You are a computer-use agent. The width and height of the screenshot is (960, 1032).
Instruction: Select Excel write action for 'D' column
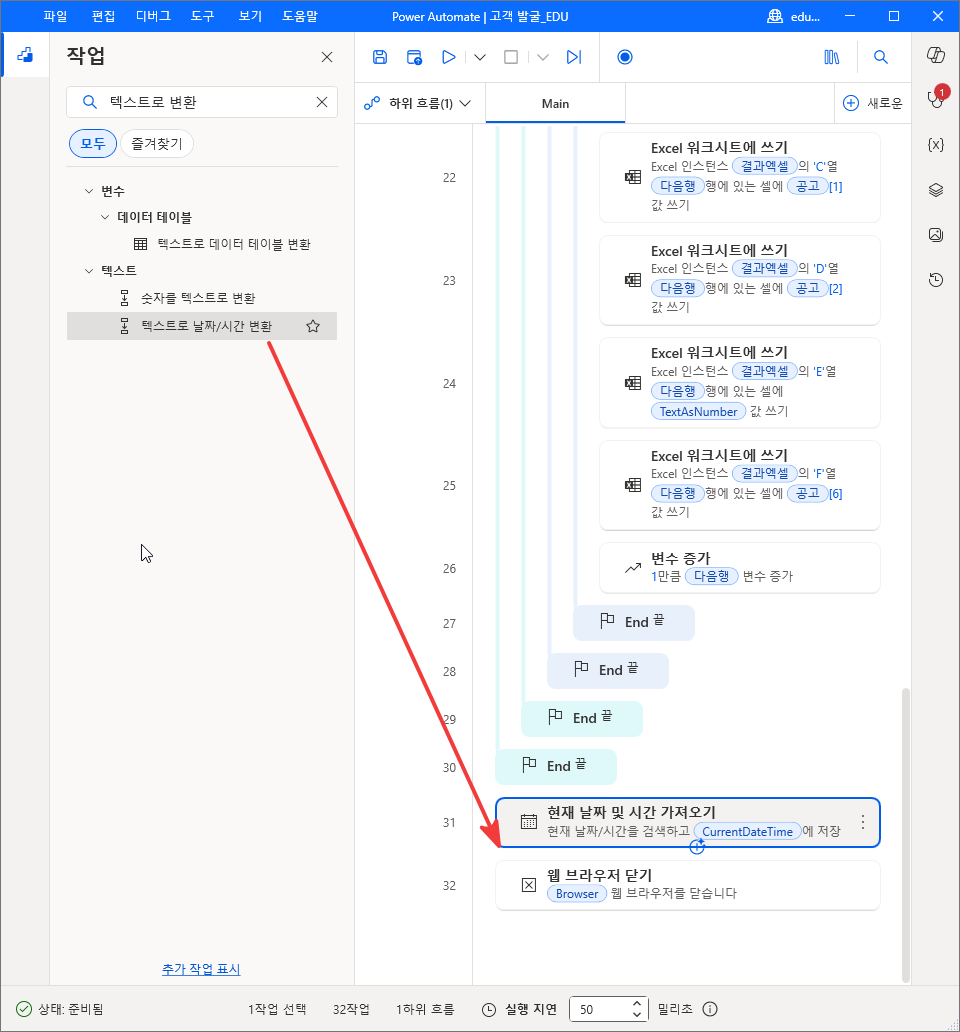click(x=740, y=280)
